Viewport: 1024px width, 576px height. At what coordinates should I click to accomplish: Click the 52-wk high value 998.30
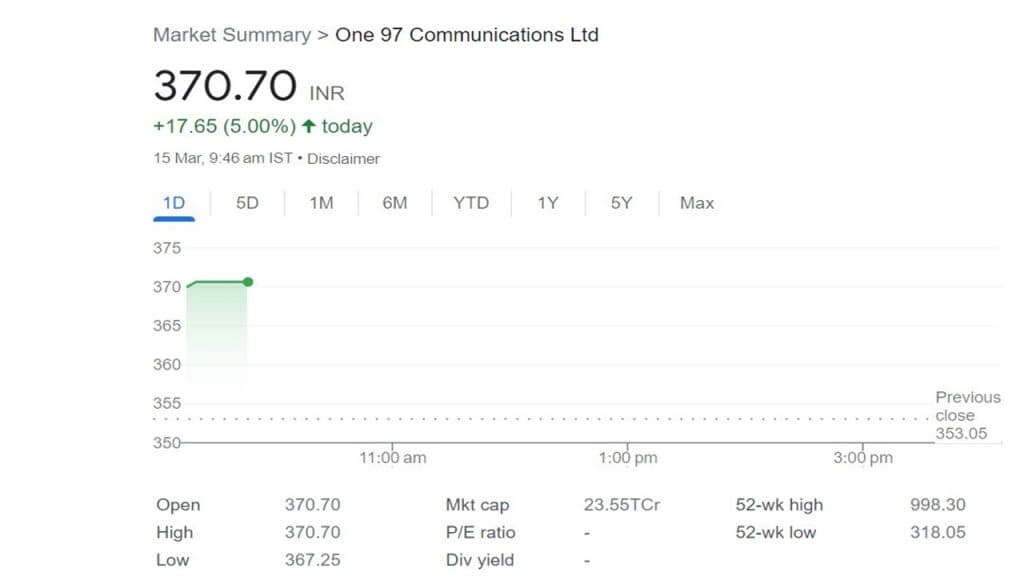(x=937, y=505)
